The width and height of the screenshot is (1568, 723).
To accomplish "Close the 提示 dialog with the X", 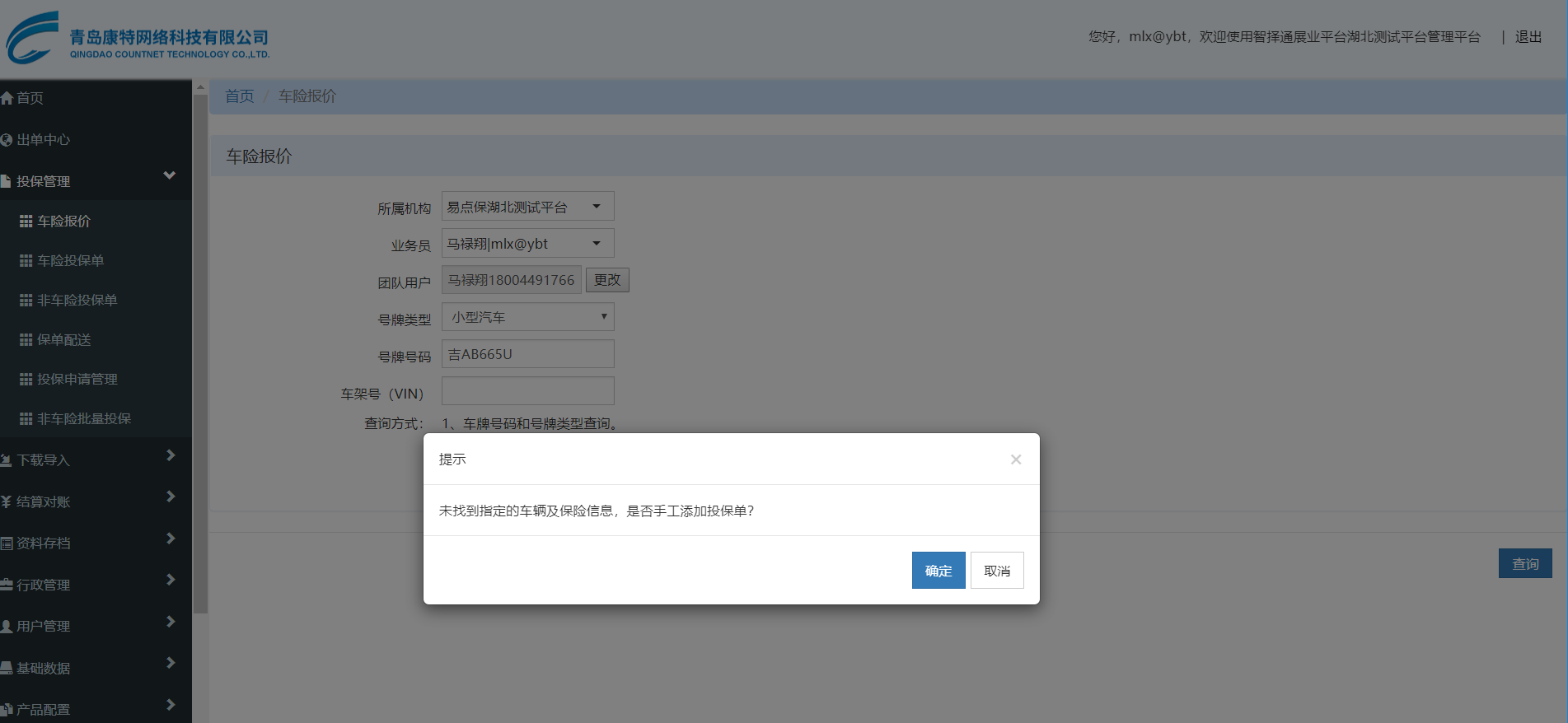I will pos(1016,459).
